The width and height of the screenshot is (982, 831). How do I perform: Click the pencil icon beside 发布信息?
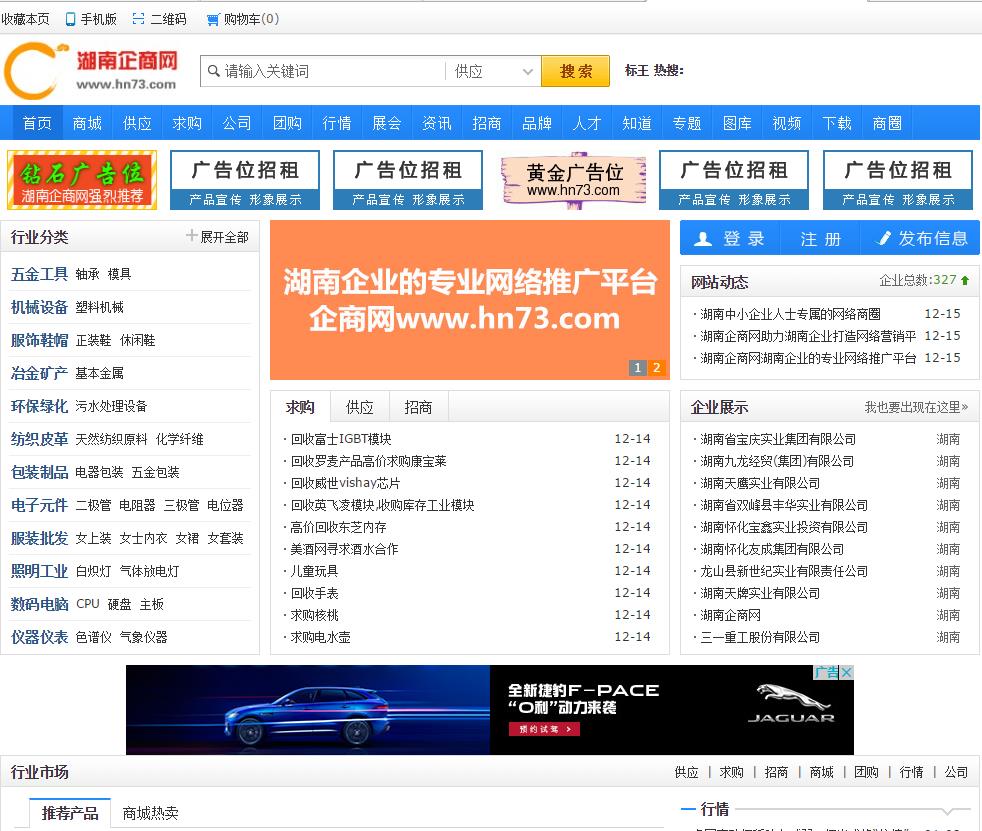pyautogui.click(x=884, y=238)
